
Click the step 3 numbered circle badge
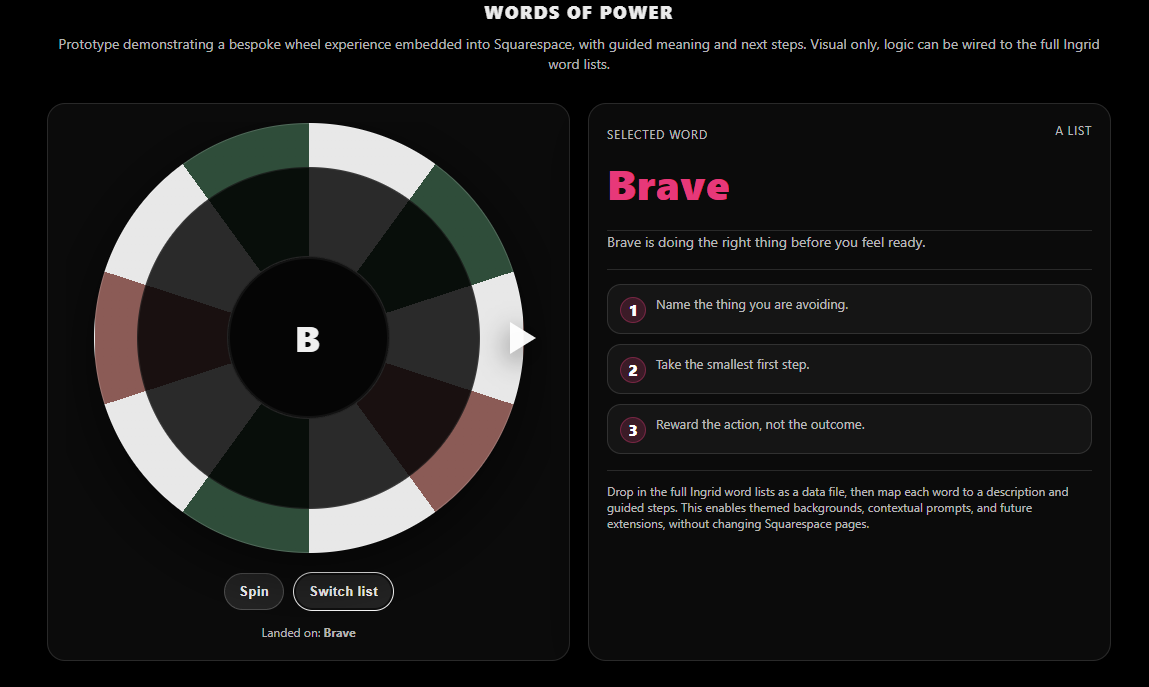[632, 430]
